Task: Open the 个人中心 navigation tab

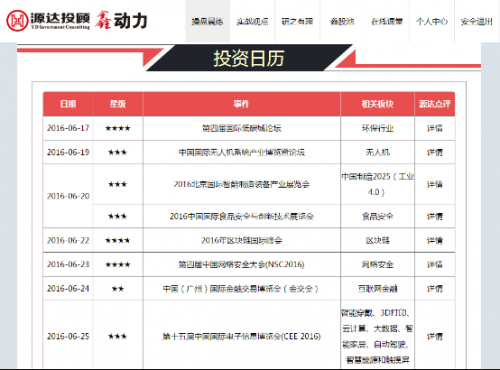Action: point(432,22)
